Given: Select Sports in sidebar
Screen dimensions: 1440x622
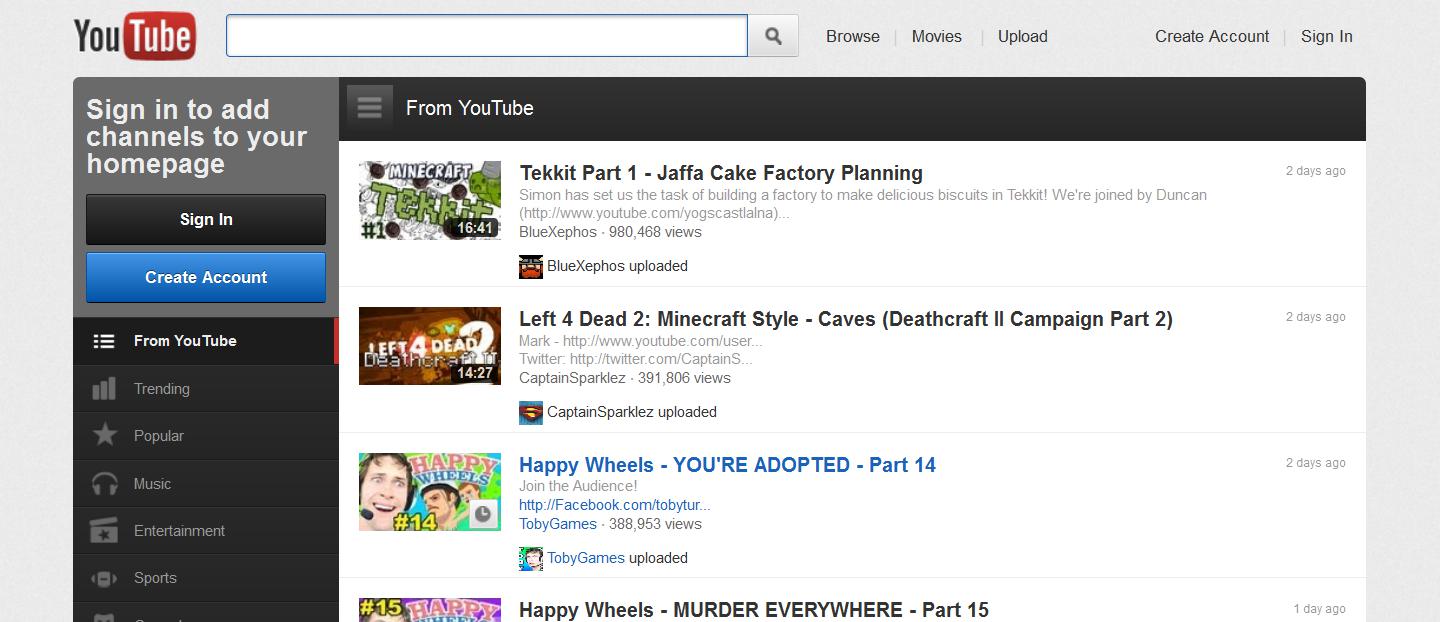Looking at the screenshot, I should (206, 578).
